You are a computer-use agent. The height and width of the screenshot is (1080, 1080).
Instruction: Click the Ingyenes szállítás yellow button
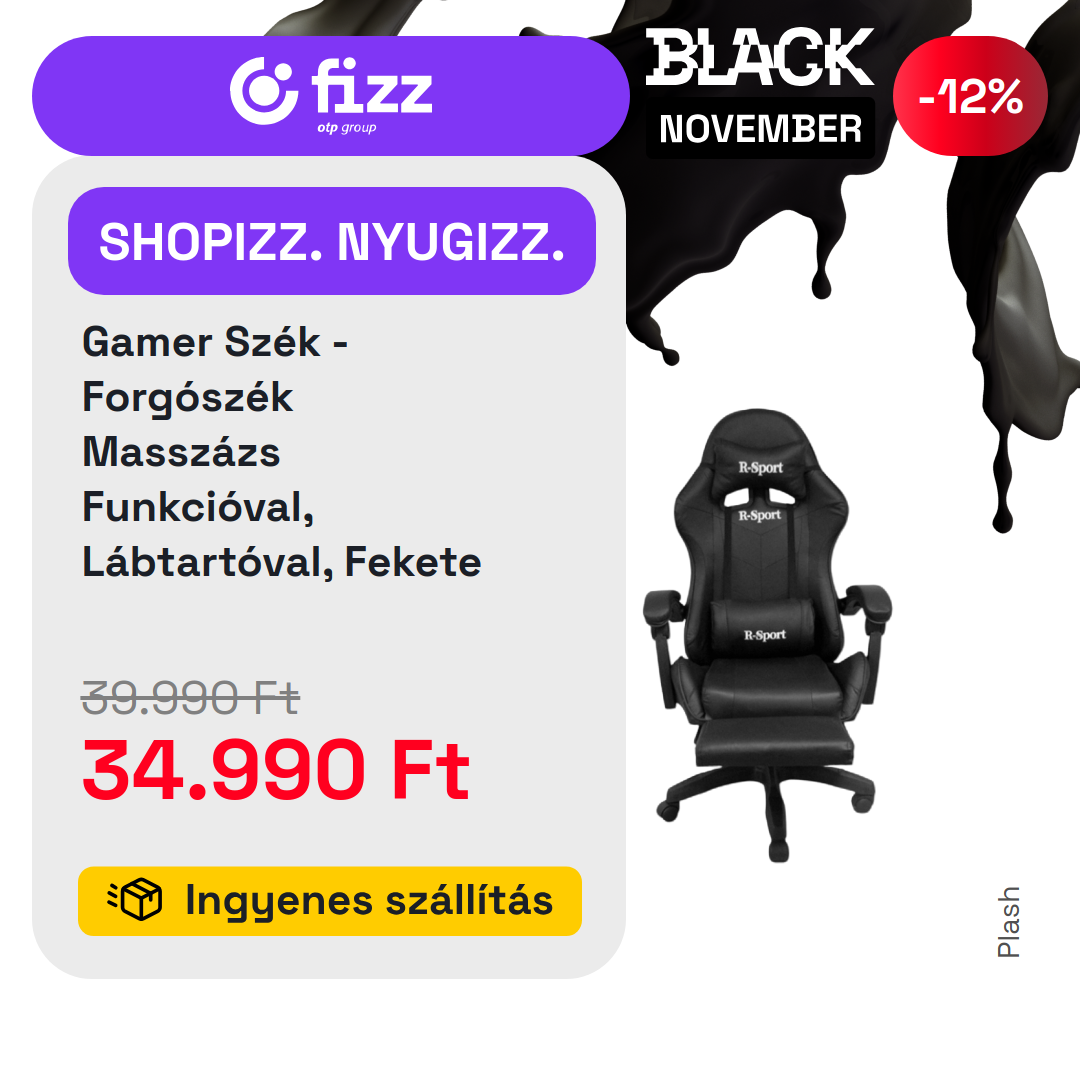pyautogui.click(x=330, y=901)
